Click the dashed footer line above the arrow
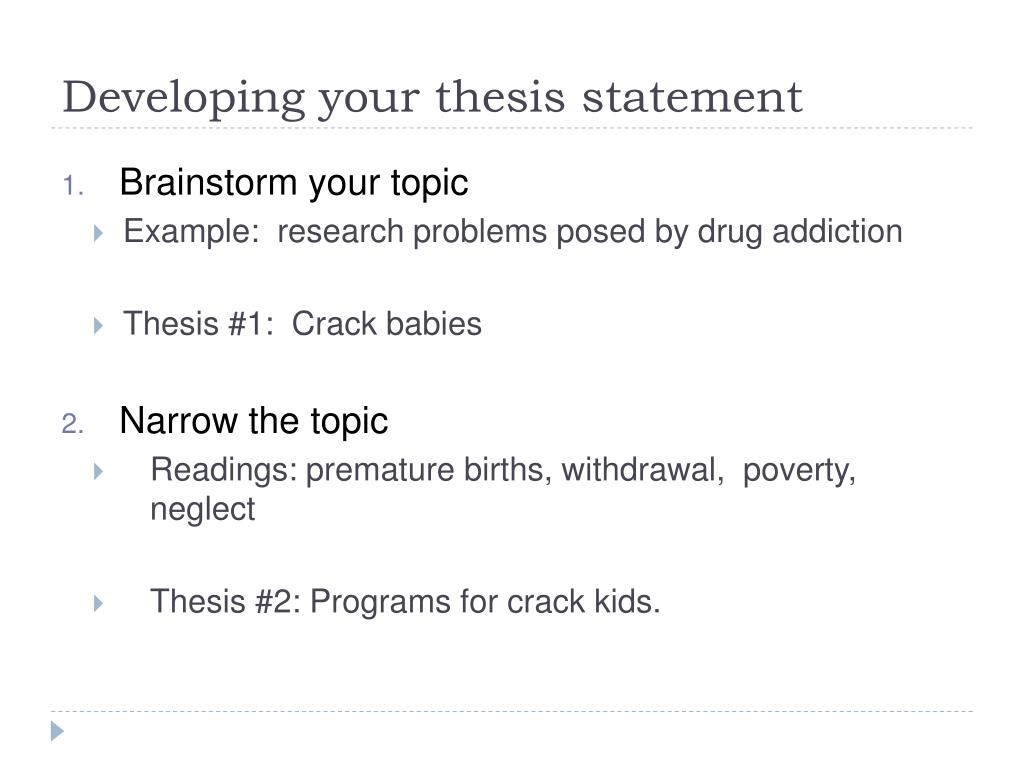 pos(512,711)
